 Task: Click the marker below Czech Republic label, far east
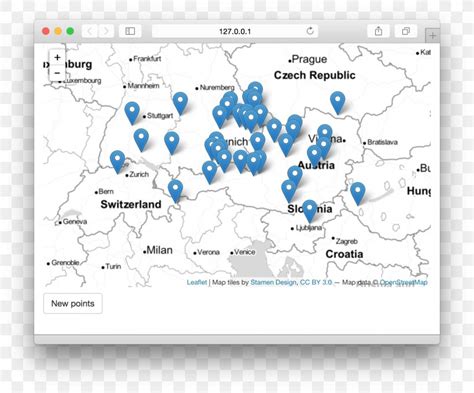(x=338, y=103)
